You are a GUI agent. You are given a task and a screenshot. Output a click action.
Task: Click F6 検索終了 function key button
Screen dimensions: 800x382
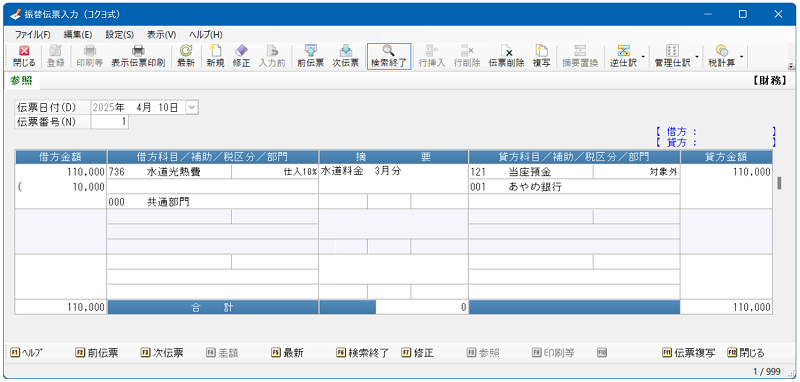[x=363, y=352]
